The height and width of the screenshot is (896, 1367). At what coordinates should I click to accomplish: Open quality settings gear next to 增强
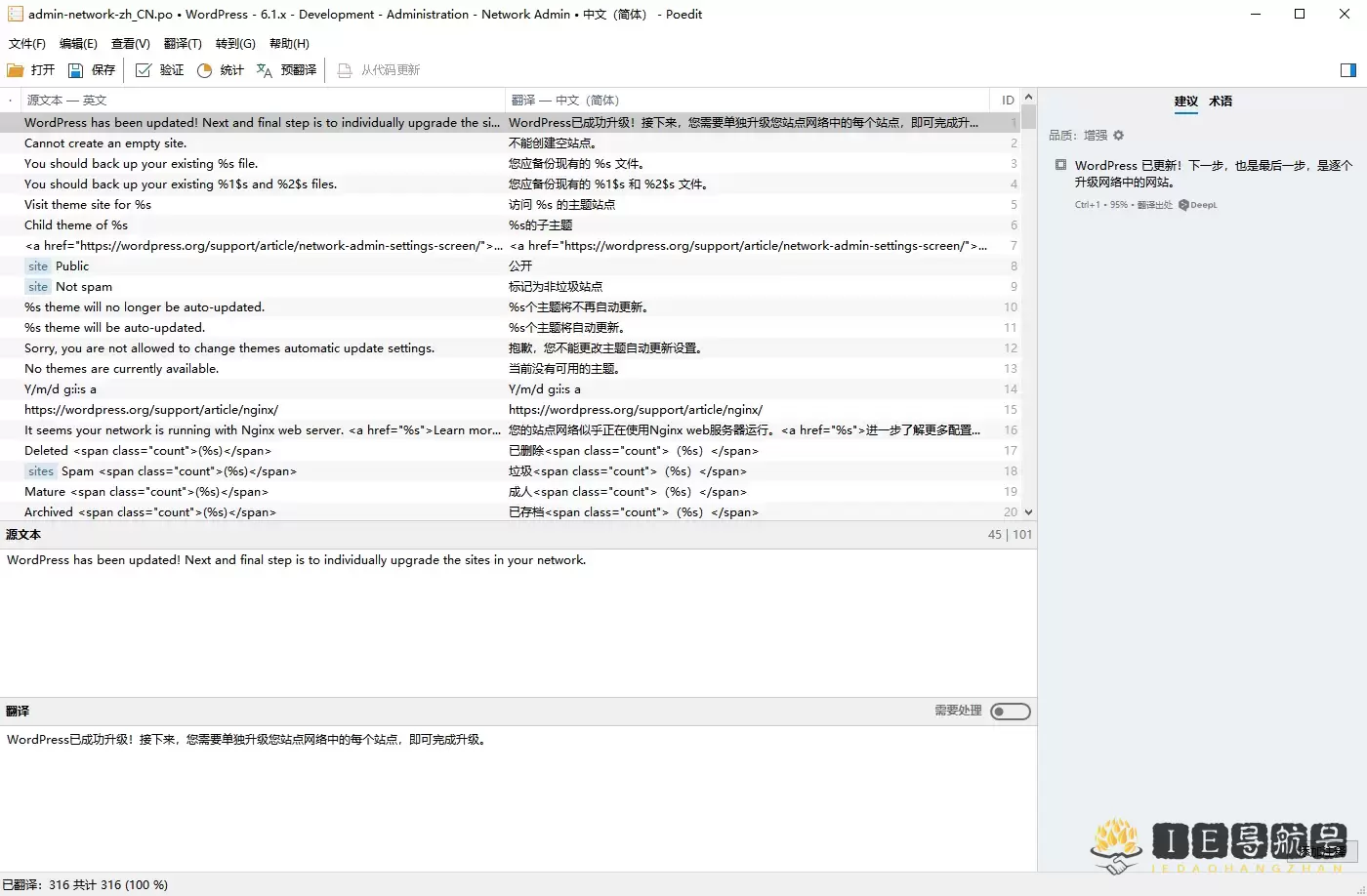(x=1119, y=136)
